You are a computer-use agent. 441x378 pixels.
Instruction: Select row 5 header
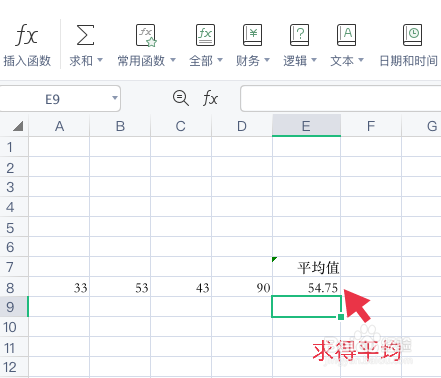14,227
